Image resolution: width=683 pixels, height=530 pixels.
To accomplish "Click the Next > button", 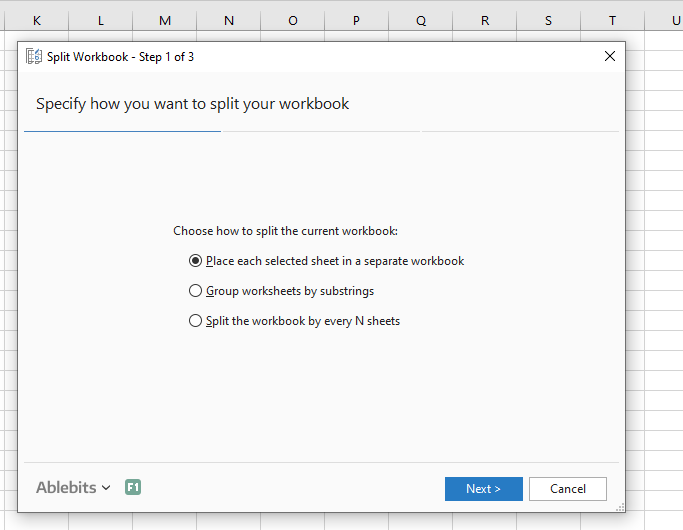I will 484,489.
